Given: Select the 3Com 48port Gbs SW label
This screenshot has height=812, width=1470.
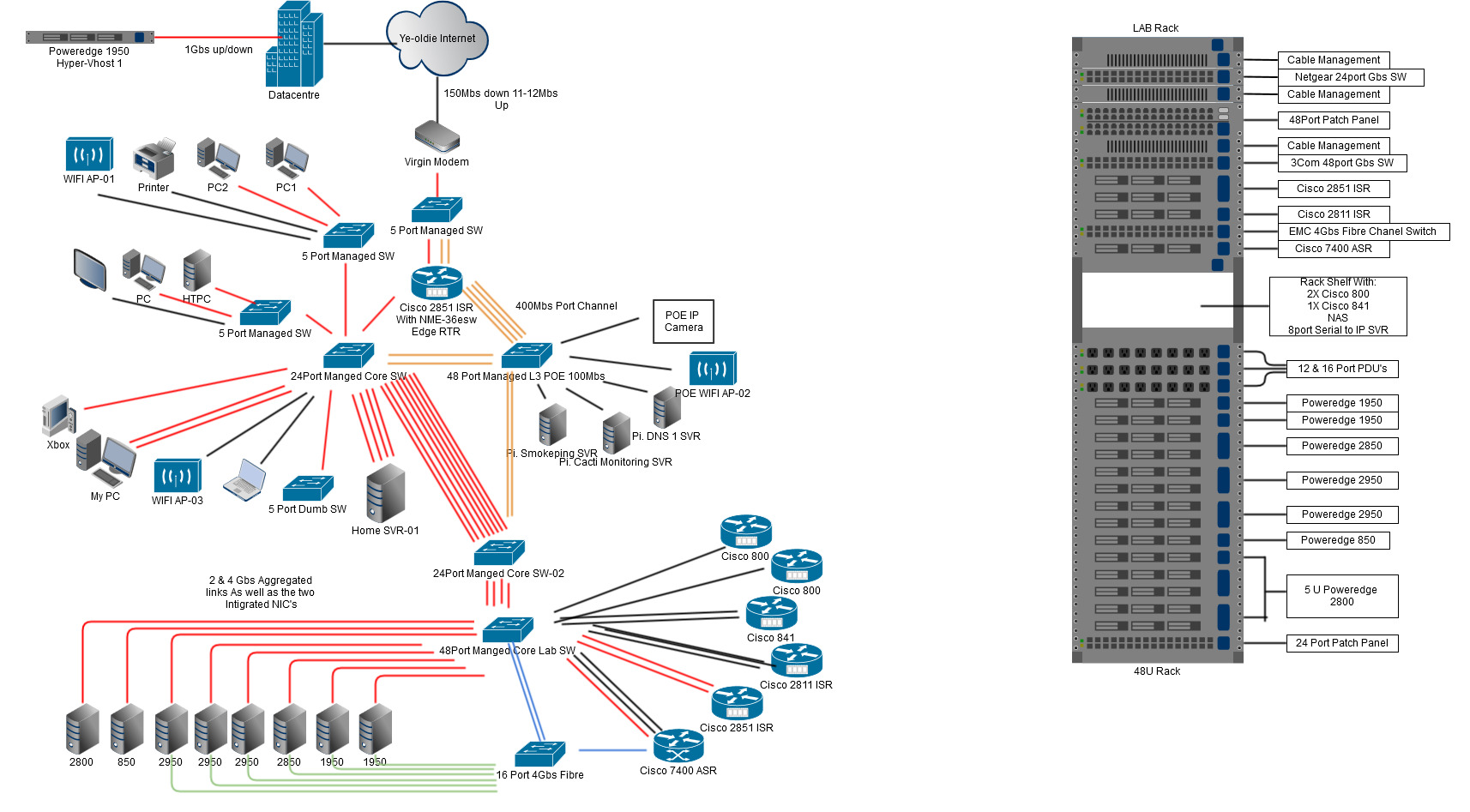Looking at the screenshot, I should pos(1342,163).
